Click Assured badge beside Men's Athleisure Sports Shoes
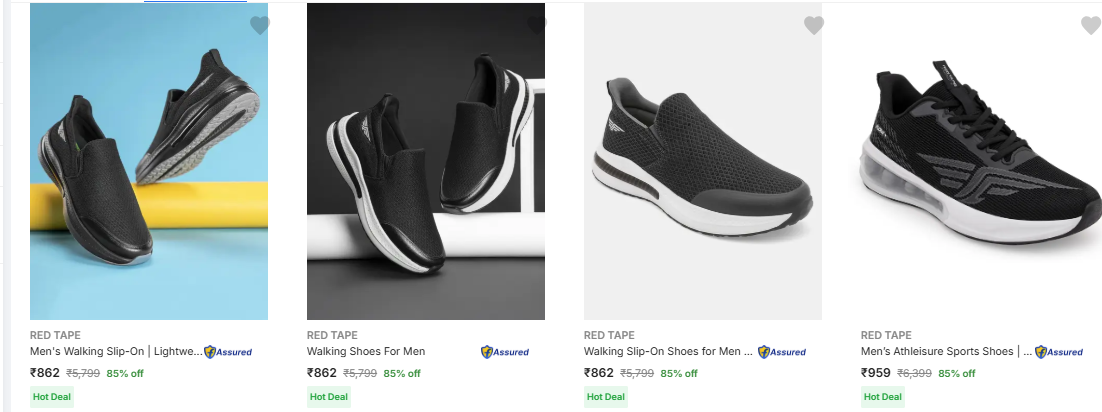Image resolution: width=1102 pixels, height=412 pixels. (1059, 352)
